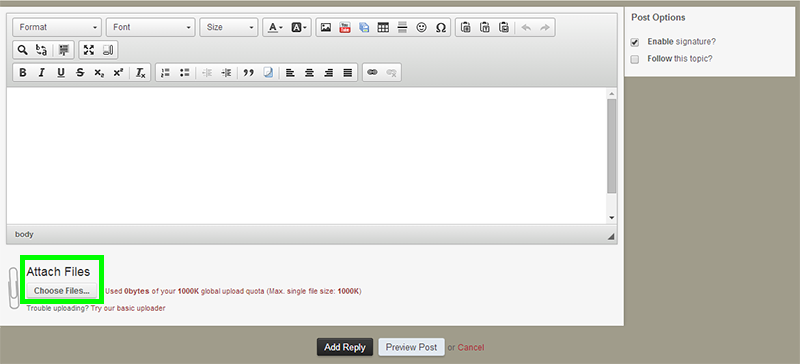Apply strikethrough formatting
This screenshot has width=800, height=364.
[x=80, y=72]
